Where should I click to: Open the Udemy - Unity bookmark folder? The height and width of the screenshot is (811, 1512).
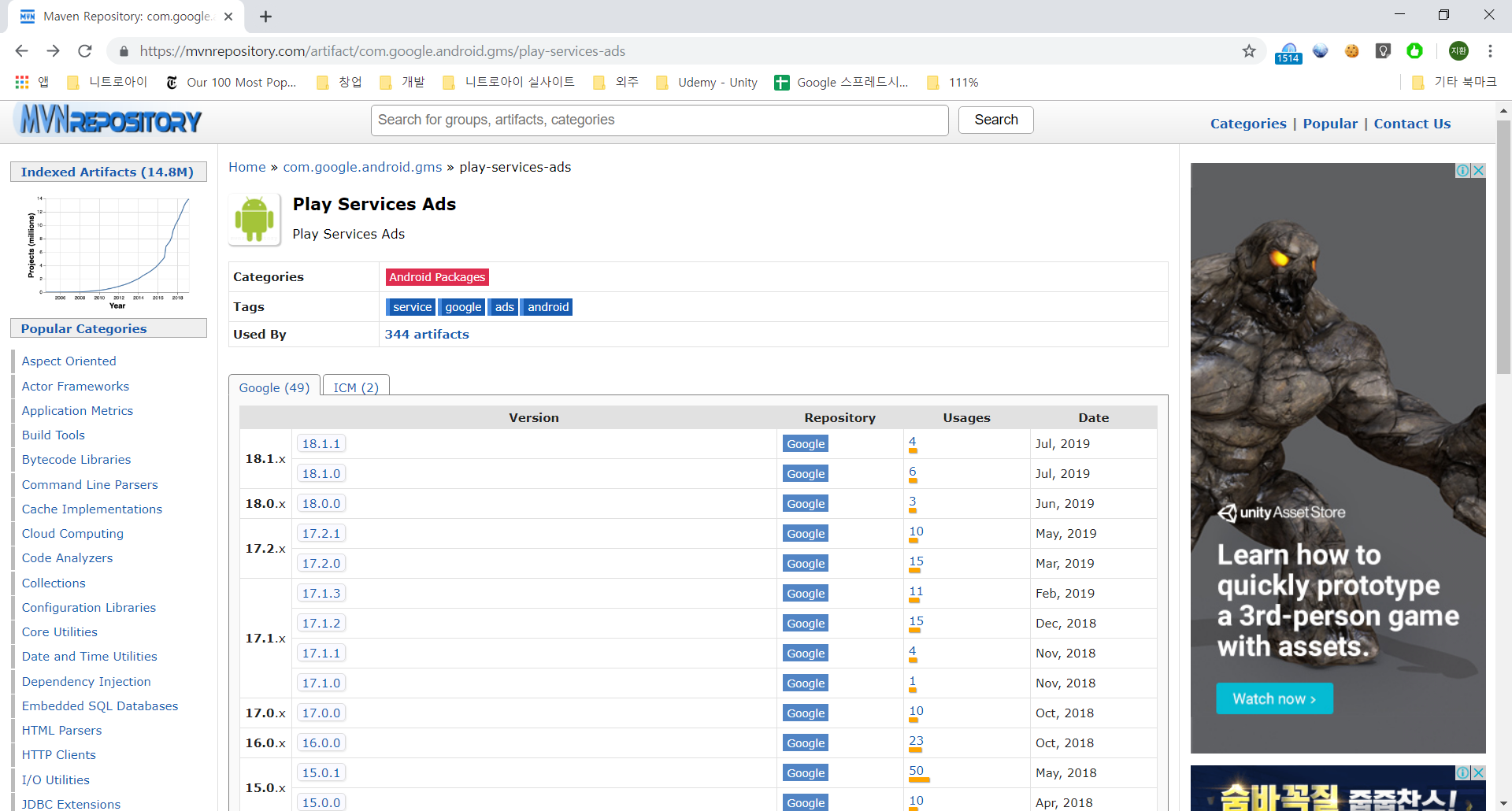click(x=706, y=82)
